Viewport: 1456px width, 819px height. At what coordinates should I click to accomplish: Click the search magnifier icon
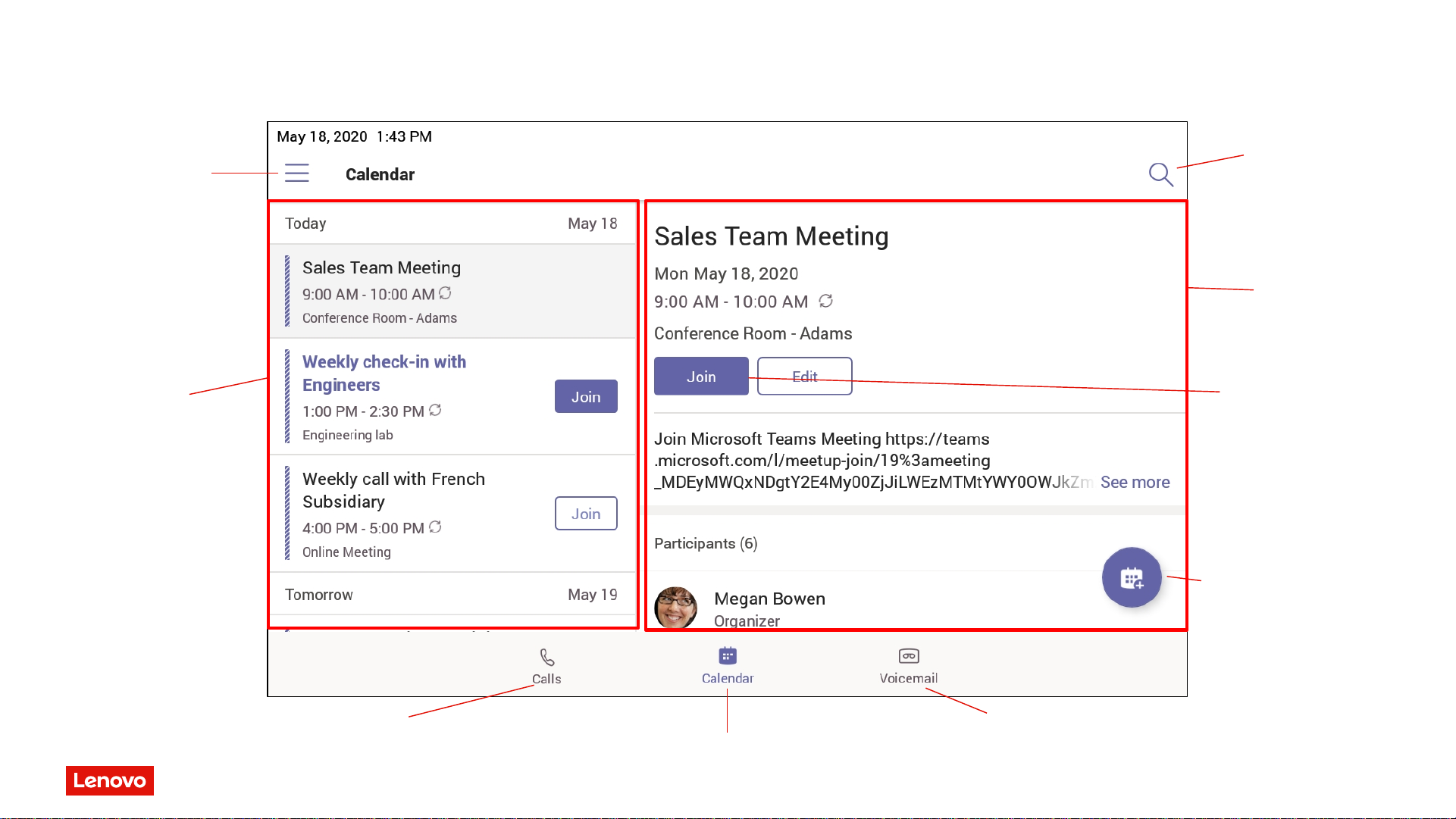point(1160,174)
